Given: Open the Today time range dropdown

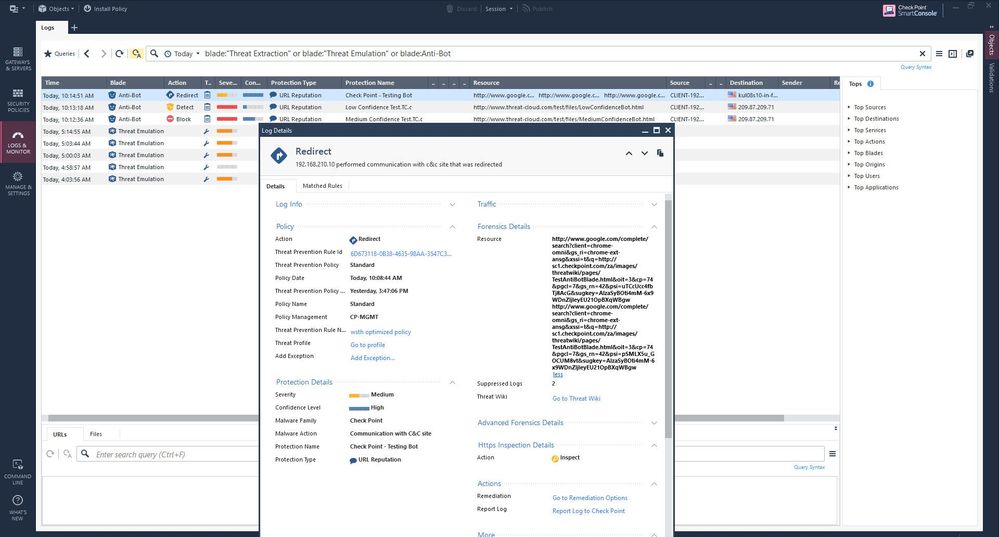Looking at the screenshot, I should pos(182,53).
